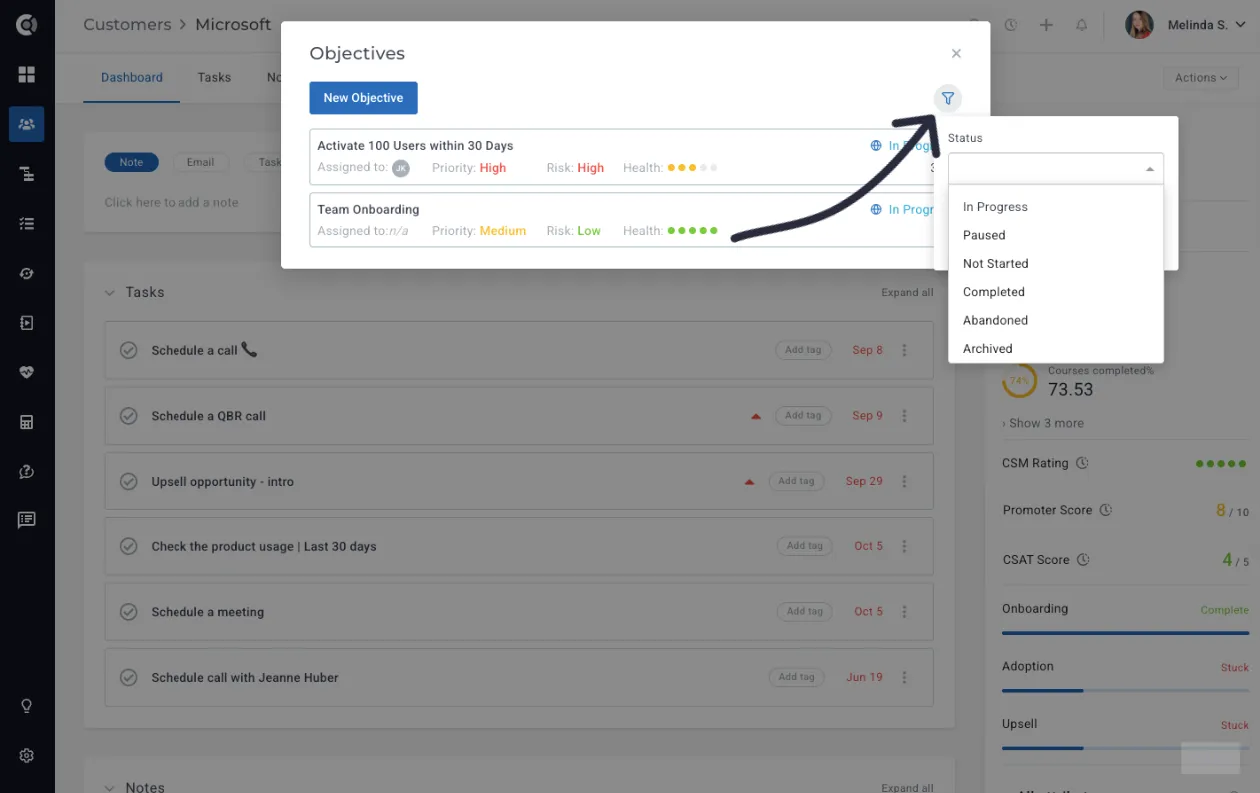The height and width of the screenshot is (793, 1260).
Task: Expand Show 3 more metrics
Action: [1043, 423]
